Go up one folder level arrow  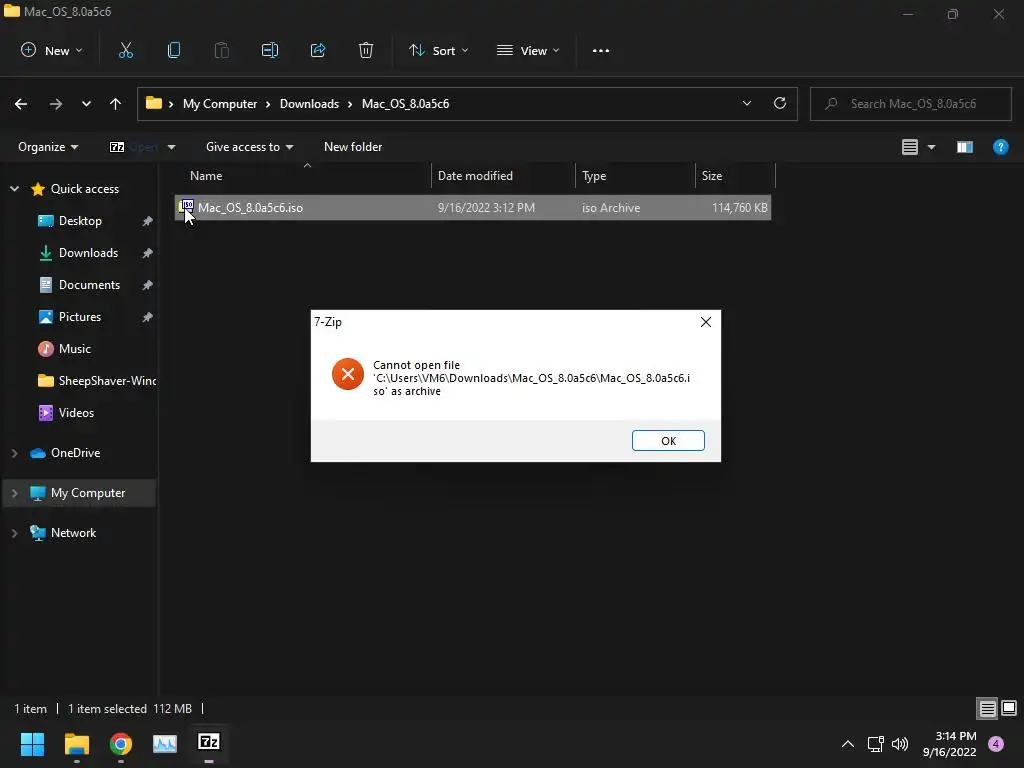116,104
